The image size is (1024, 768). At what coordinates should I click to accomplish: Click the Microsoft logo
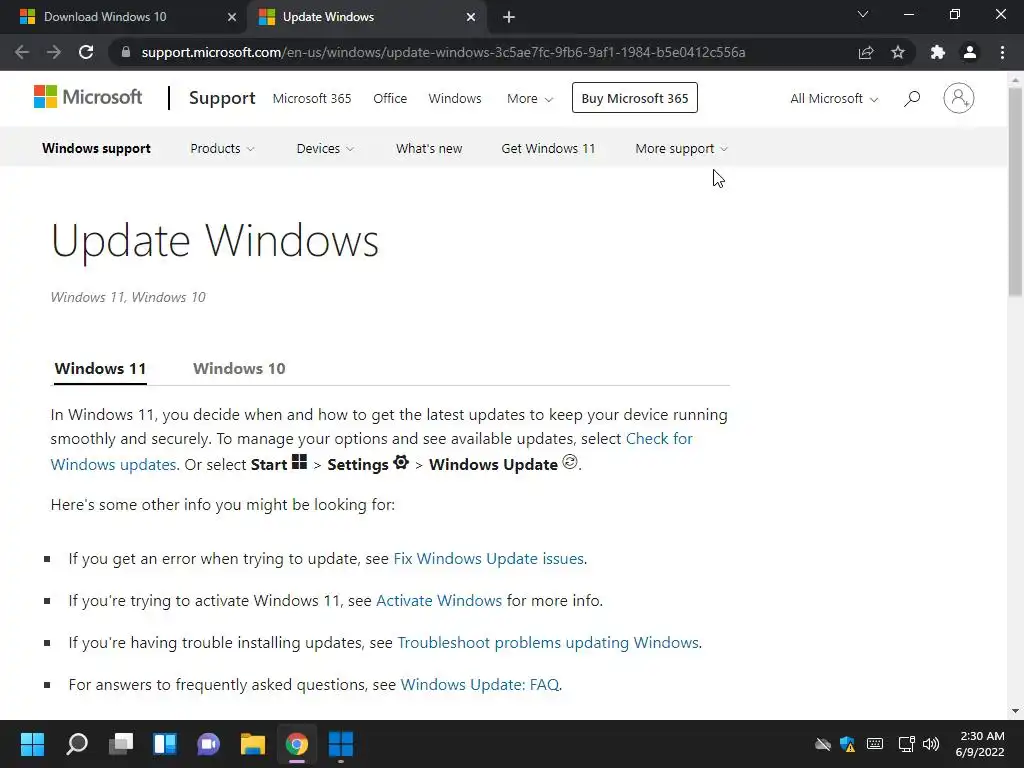tap(88, 97)
